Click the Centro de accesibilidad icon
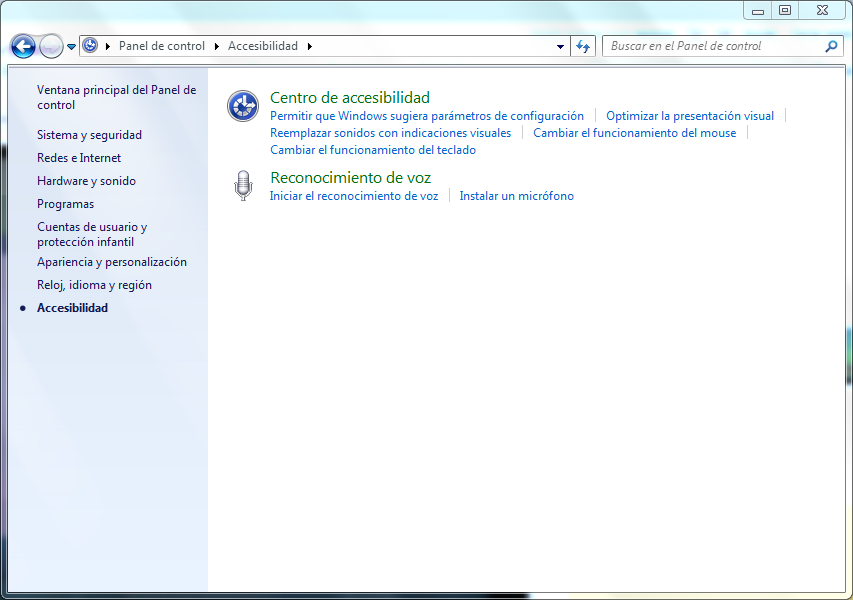Screen dimensions: 853x600 (x=243, y=106)
